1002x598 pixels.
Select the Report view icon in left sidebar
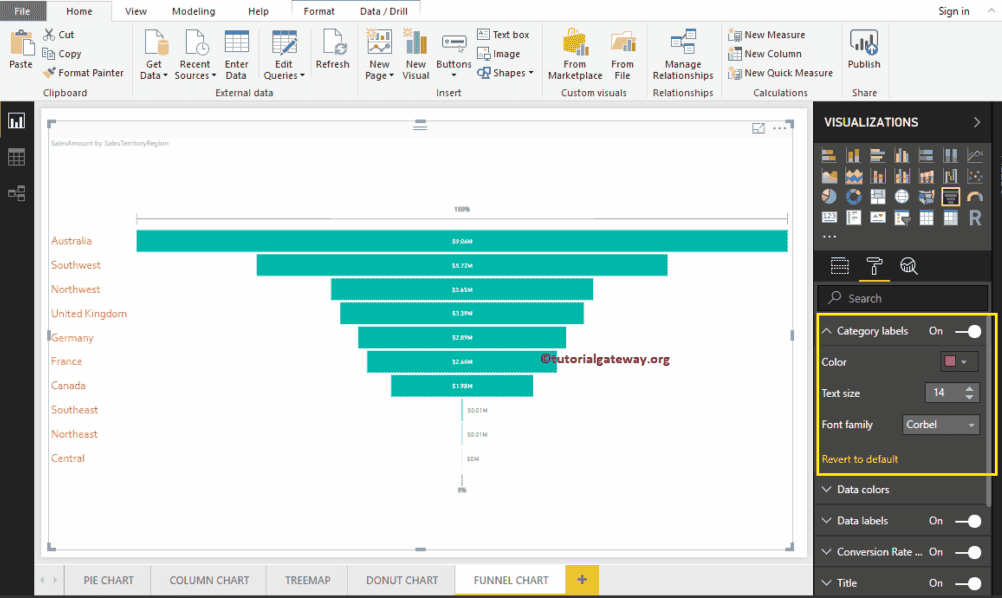[x=16, y=120]
